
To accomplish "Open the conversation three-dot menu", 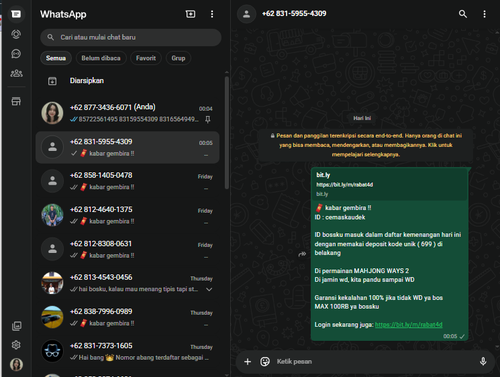I will 484,14.
